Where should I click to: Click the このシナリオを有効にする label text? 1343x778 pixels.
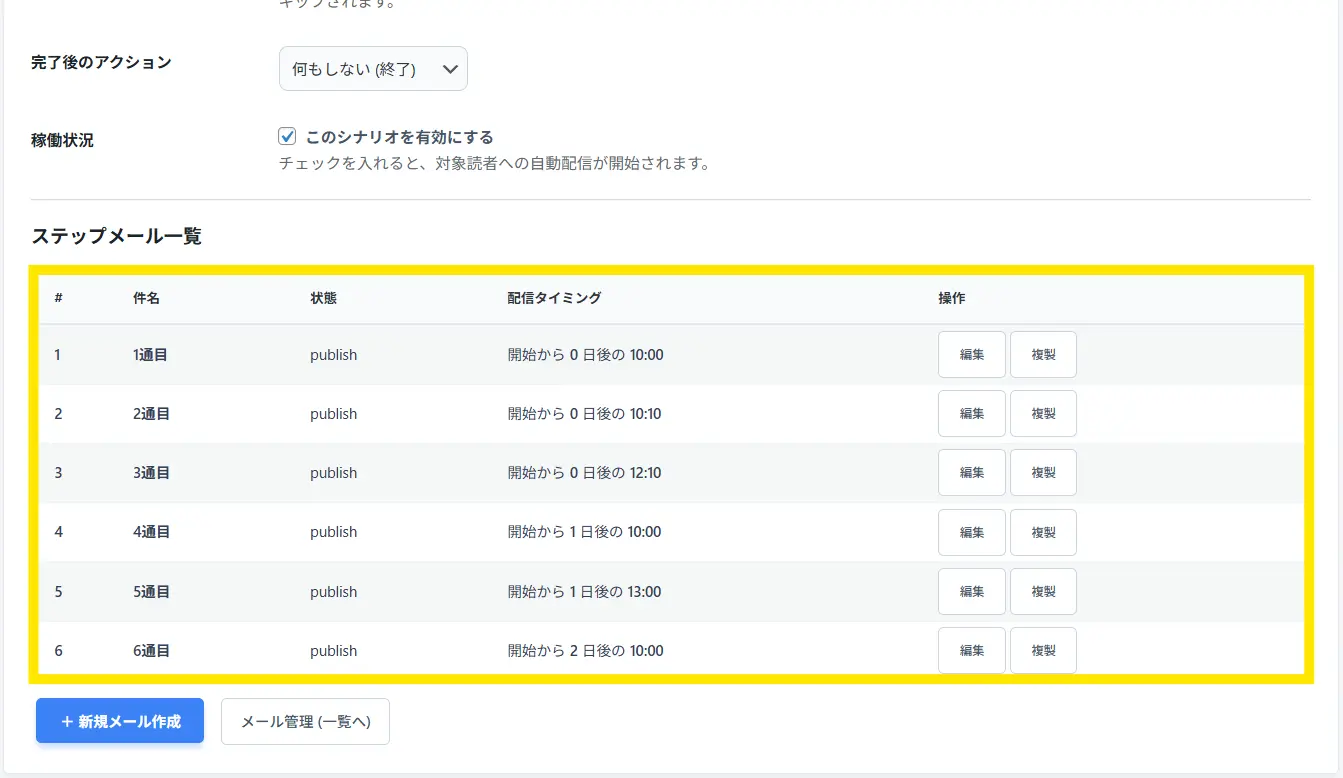(x=399, y=137)
